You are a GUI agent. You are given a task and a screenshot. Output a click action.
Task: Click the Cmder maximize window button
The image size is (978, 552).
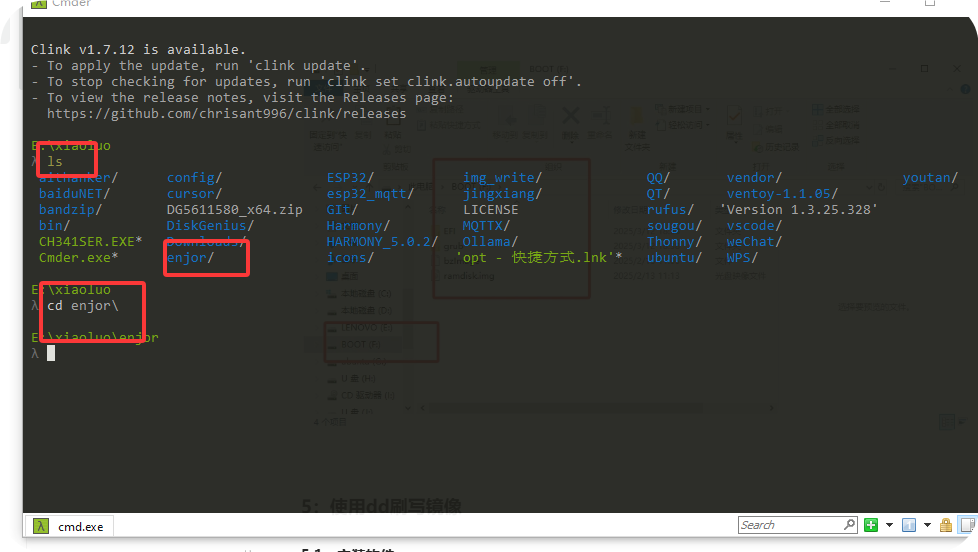(x=930, y=3)
